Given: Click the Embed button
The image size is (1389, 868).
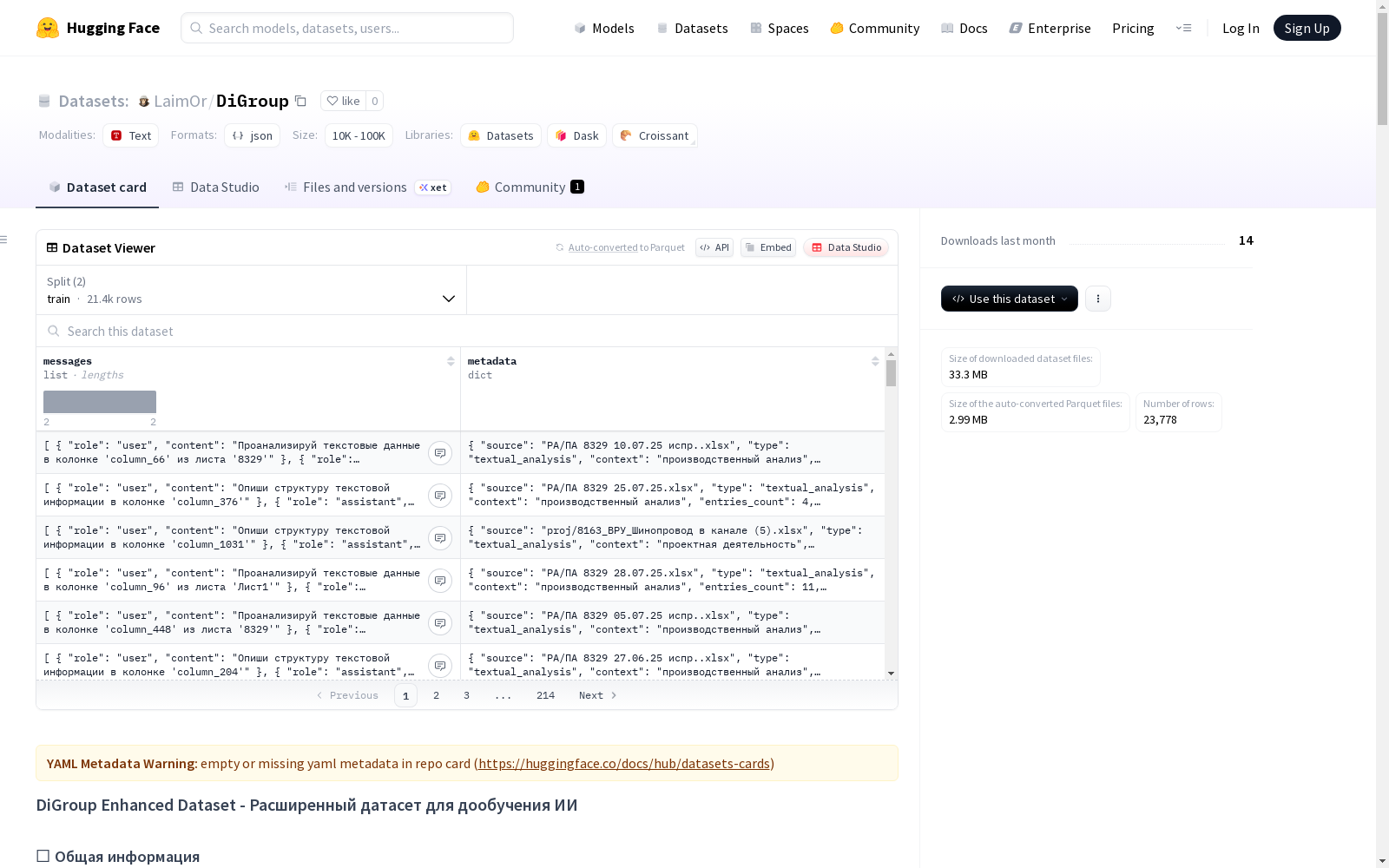Looking at the screenshot, I should point(768,247).
